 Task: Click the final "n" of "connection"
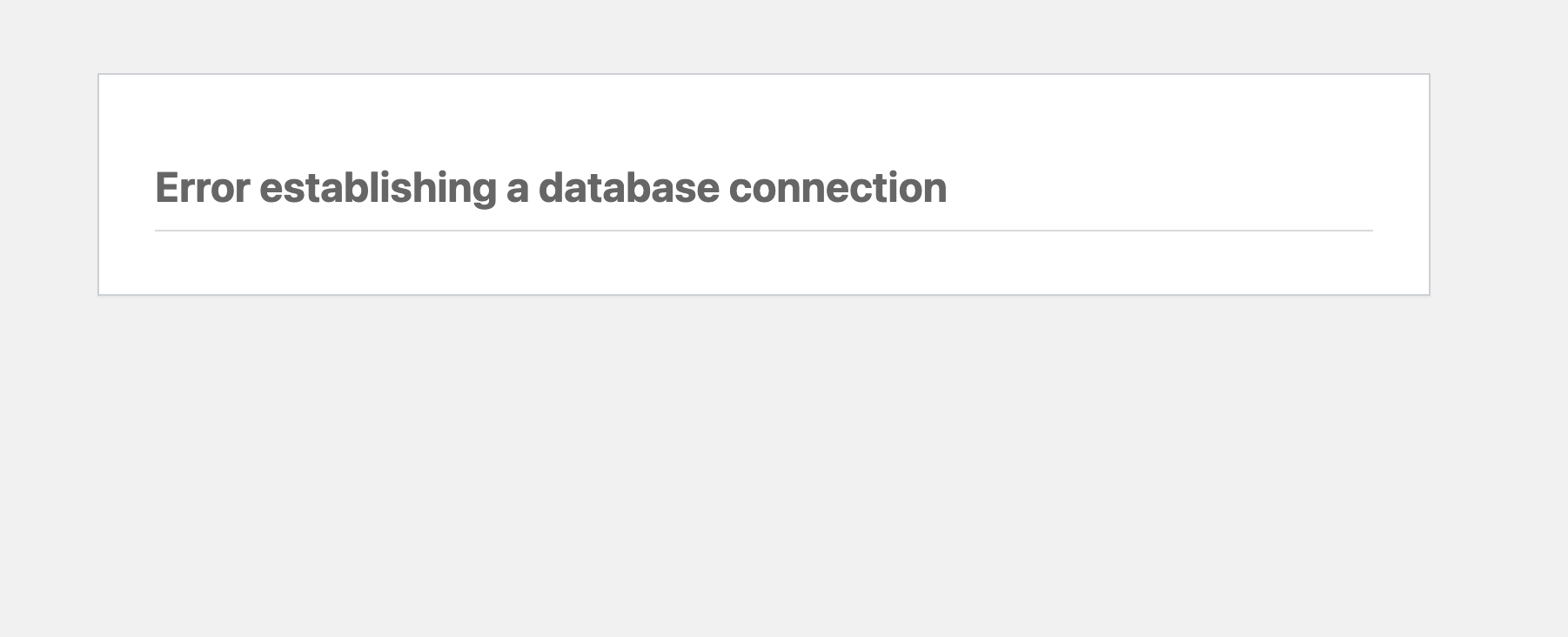click(x=937, y=190)
